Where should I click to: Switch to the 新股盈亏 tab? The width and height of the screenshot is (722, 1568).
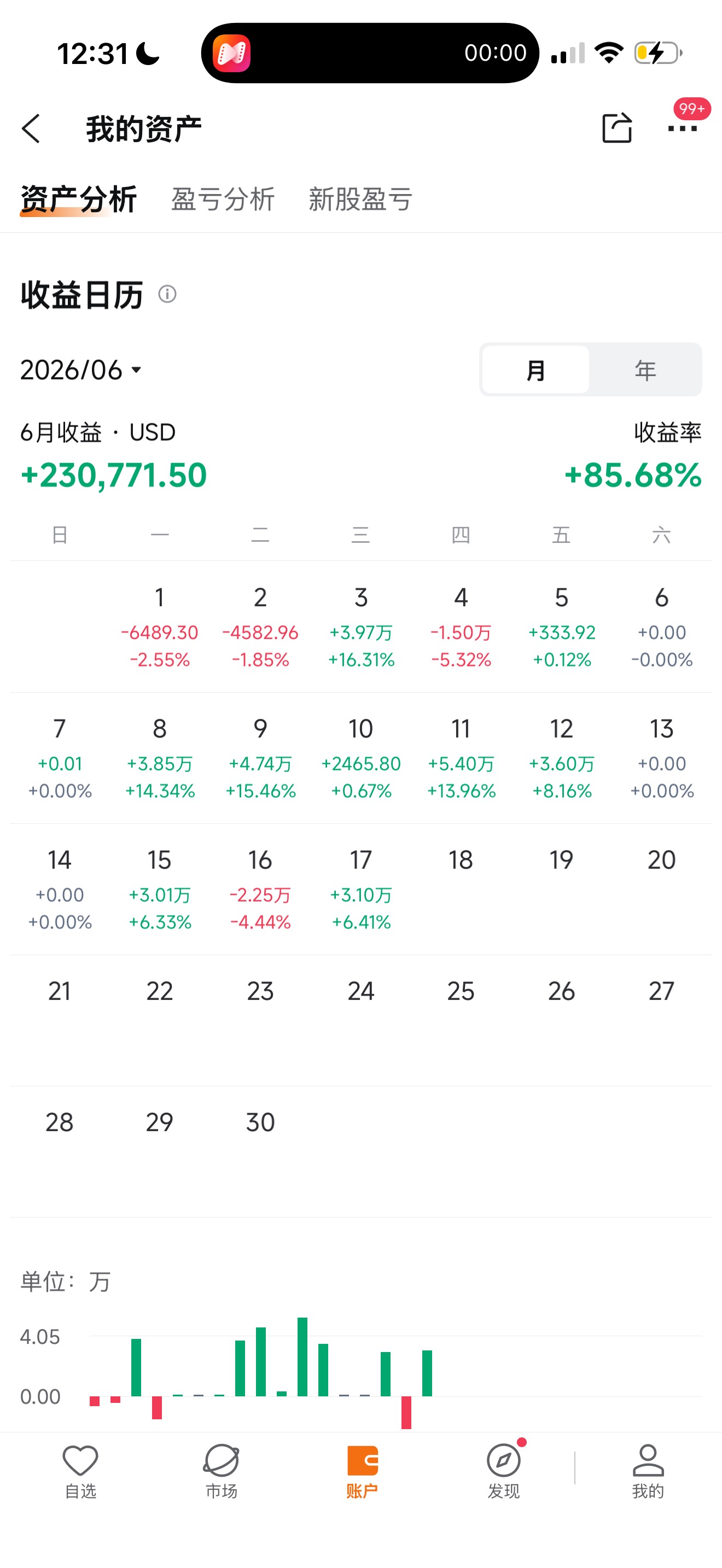pyautogui.click(x=360, y=199)
